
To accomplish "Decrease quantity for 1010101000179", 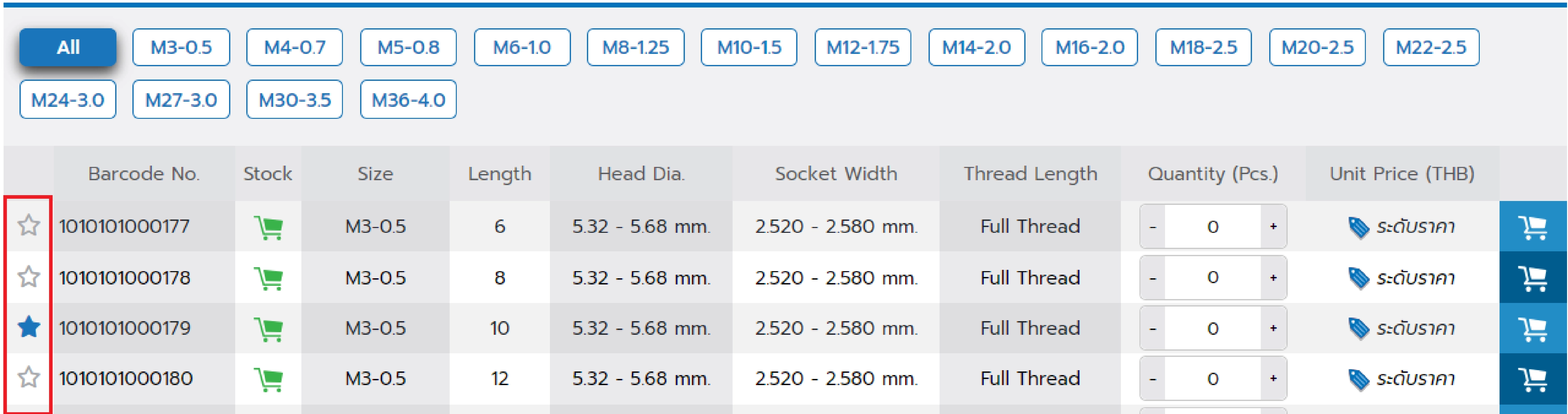I will [1152, 328].
